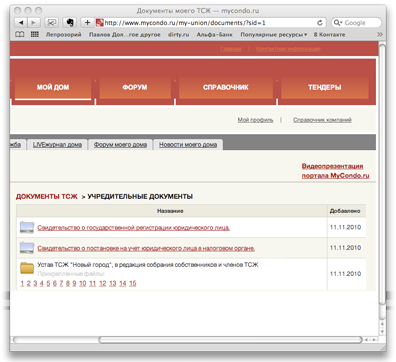Open attached file 1
This screenshot has height=362, width=396.
tap(22, 283)
